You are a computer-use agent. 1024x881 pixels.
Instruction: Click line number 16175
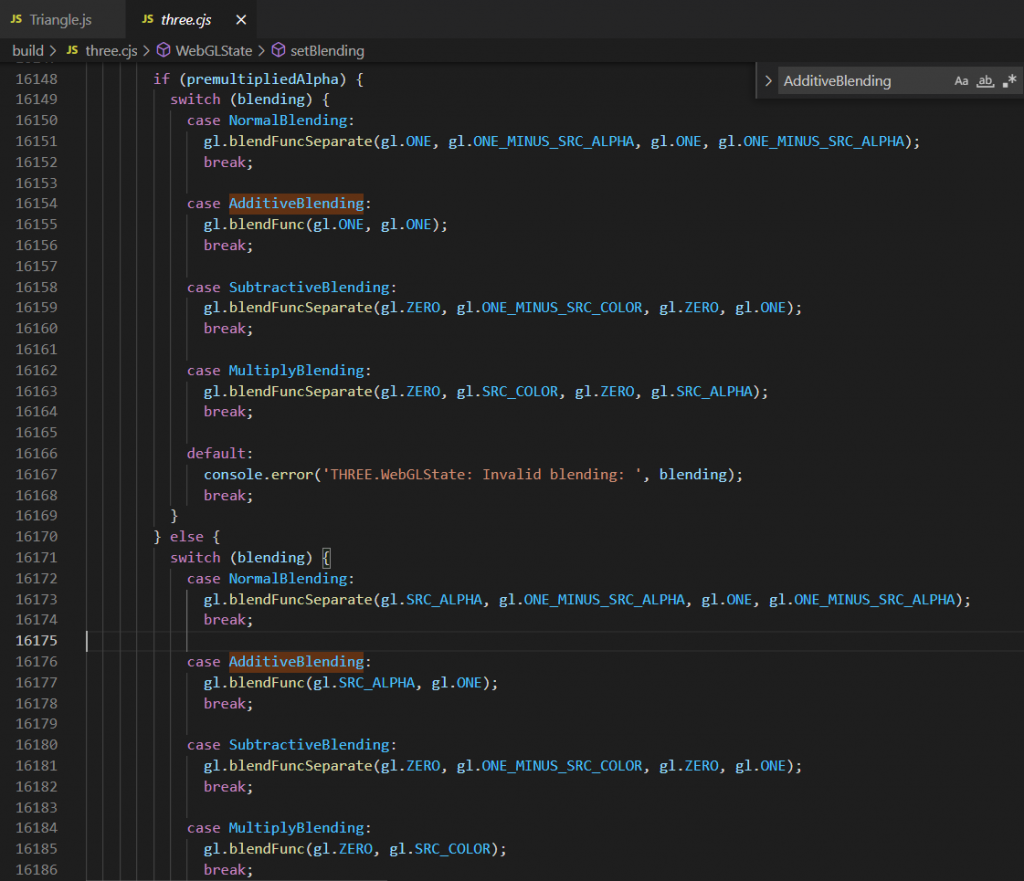click(37, 641)
